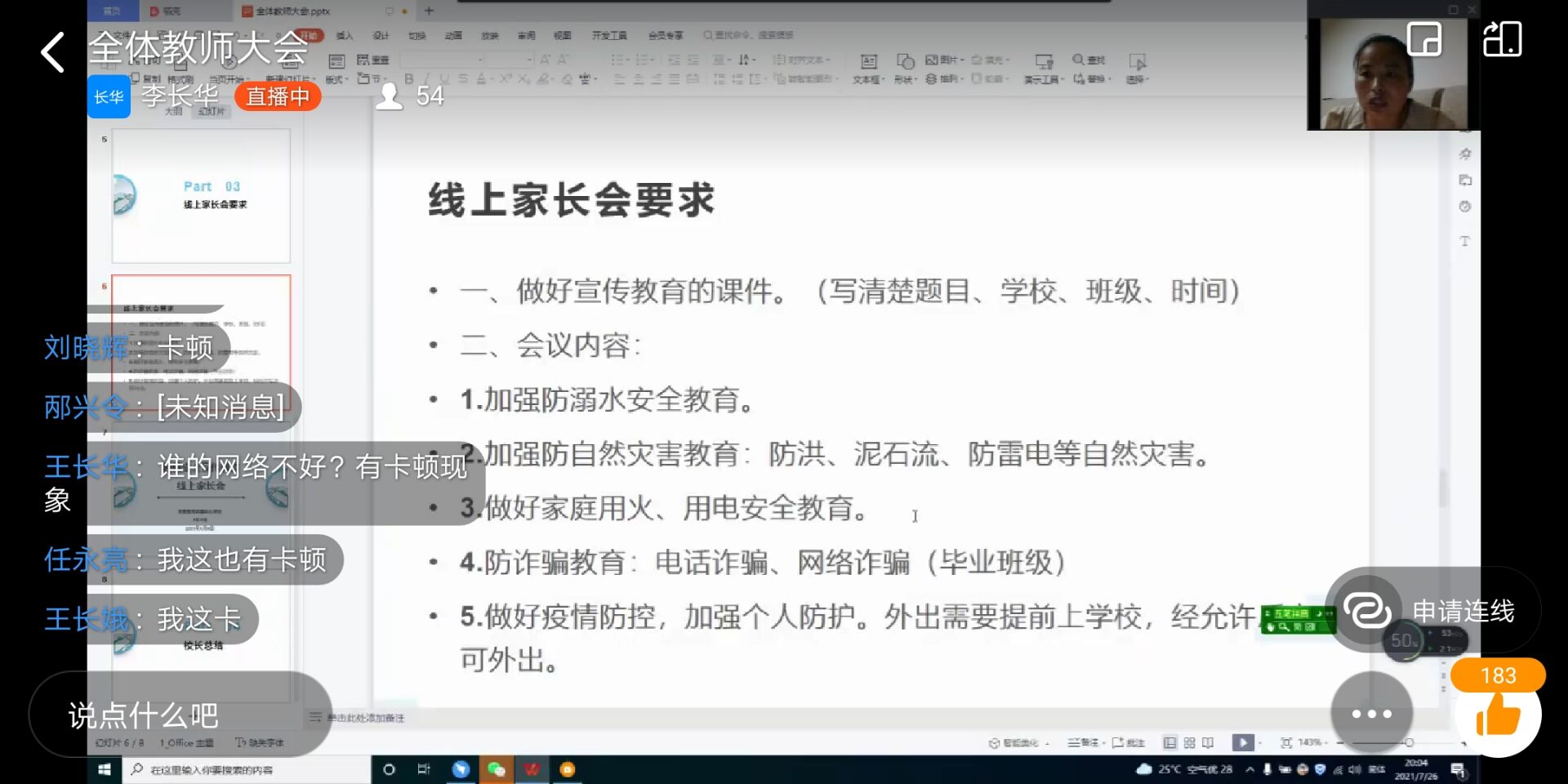Open Task View on the taskbar

424,769
